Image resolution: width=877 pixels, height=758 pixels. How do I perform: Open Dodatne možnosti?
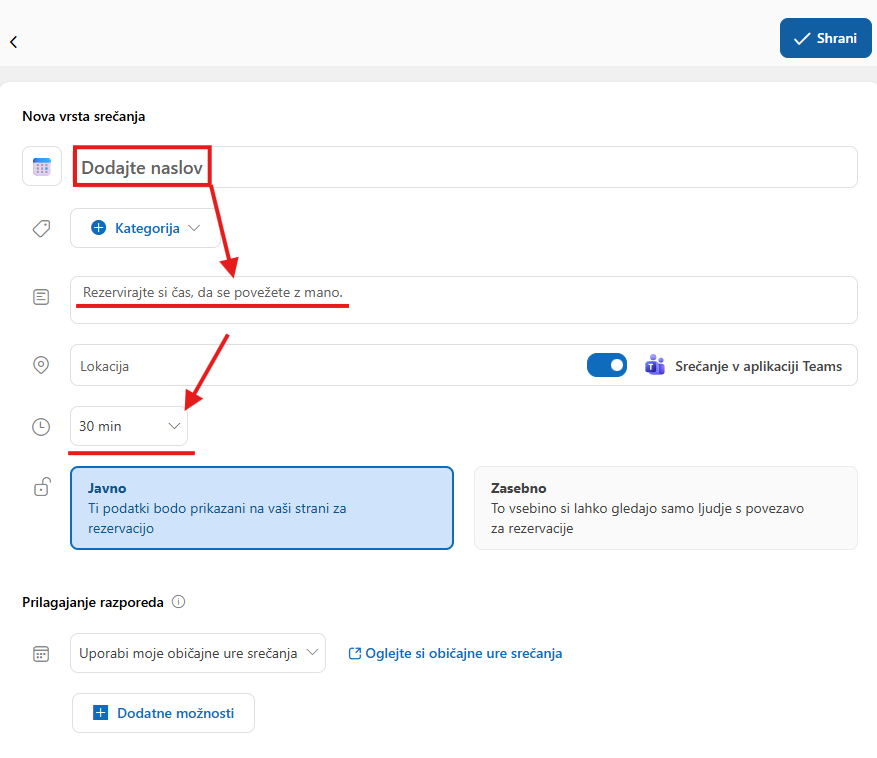point(163,713)
